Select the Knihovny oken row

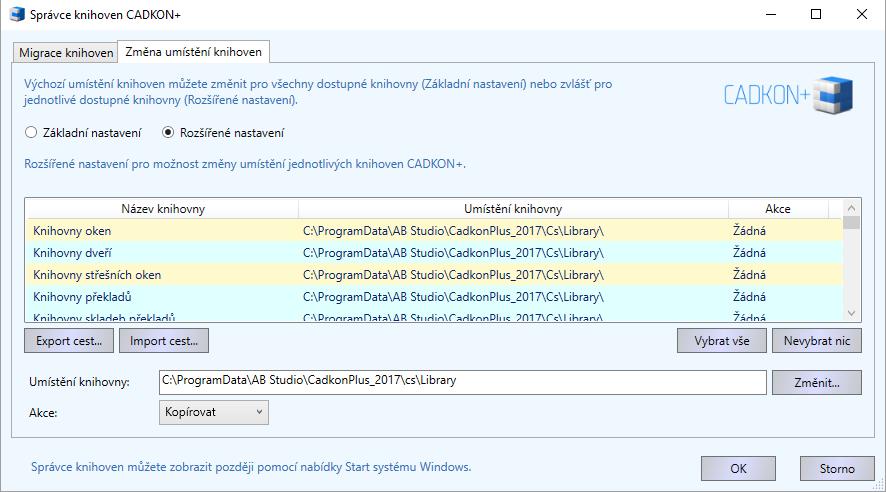(x=434, y=230)
